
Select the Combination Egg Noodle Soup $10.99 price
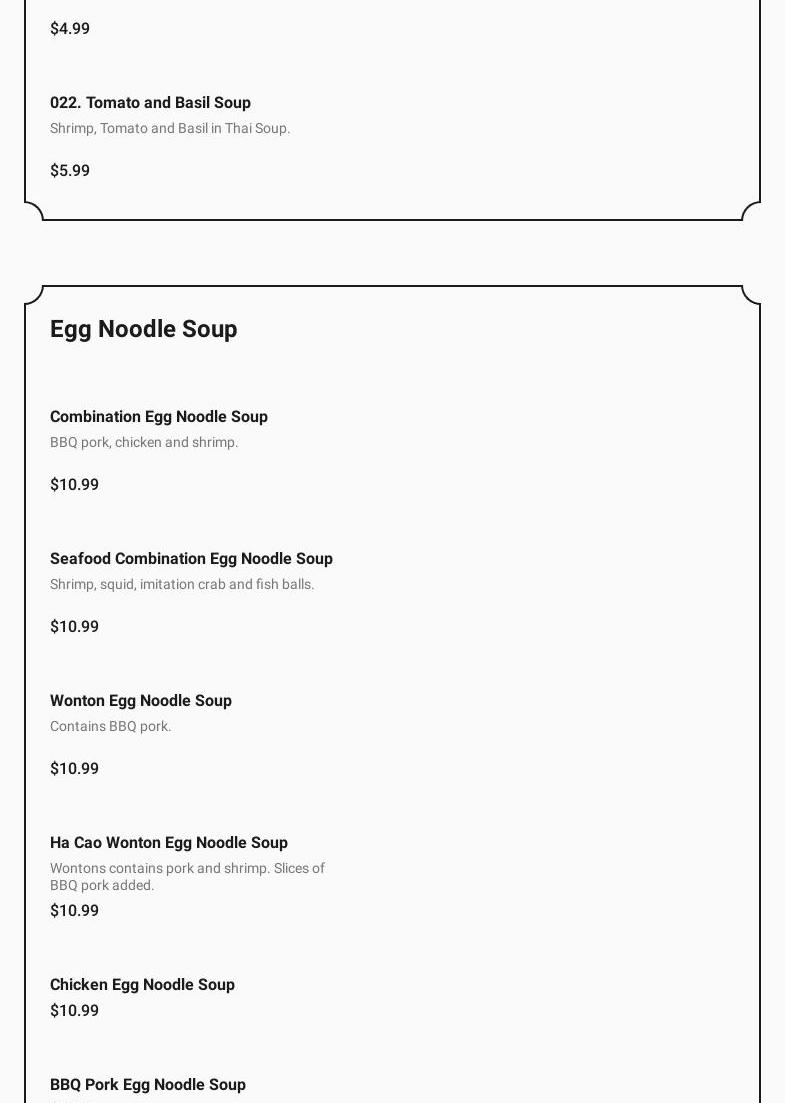point(74,484)
